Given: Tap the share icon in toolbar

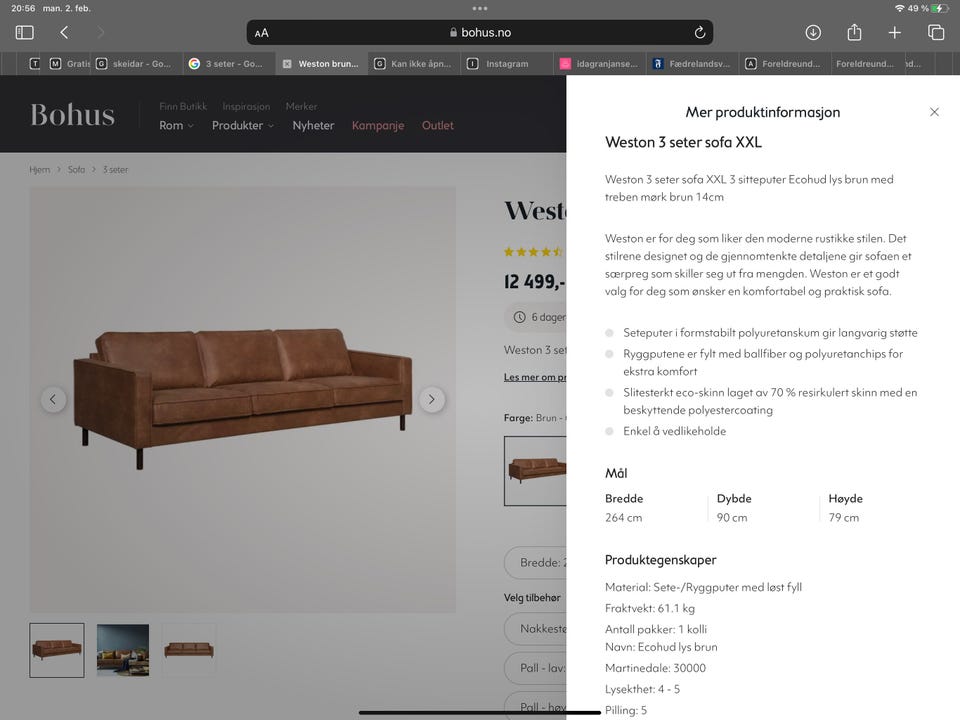Looking at the screenshot, I should pos(854,32).
